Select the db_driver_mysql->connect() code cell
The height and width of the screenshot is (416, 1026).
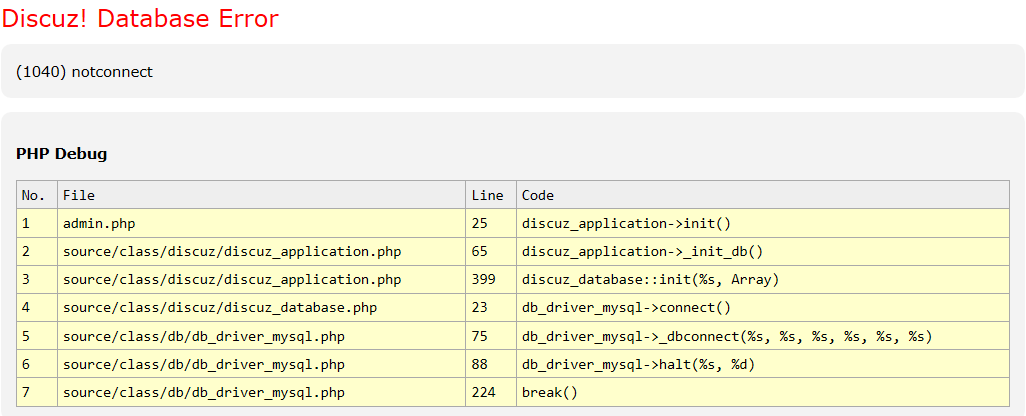point(626,308)
